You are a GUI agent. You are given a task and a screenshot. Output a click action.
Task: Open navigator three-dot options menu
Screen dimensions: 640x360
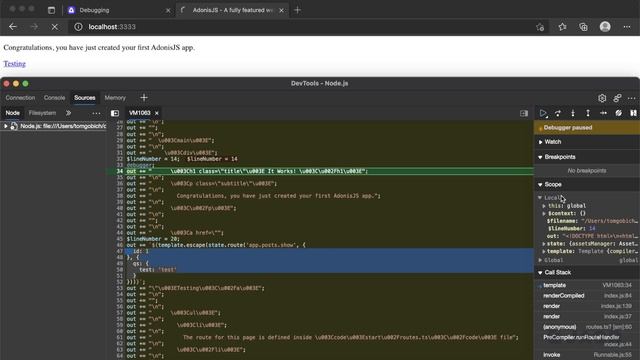[x=96, y=113]
